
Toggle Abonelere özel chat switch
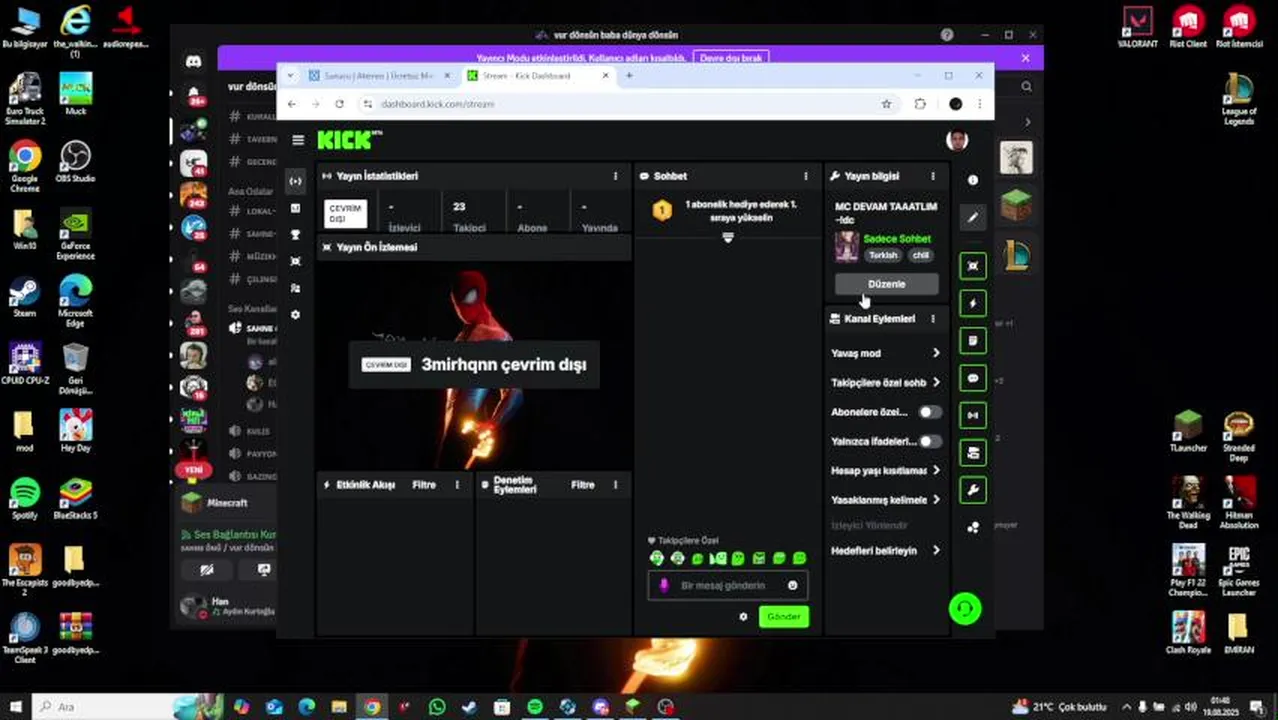pyautogui.click(x=930, y=412)
